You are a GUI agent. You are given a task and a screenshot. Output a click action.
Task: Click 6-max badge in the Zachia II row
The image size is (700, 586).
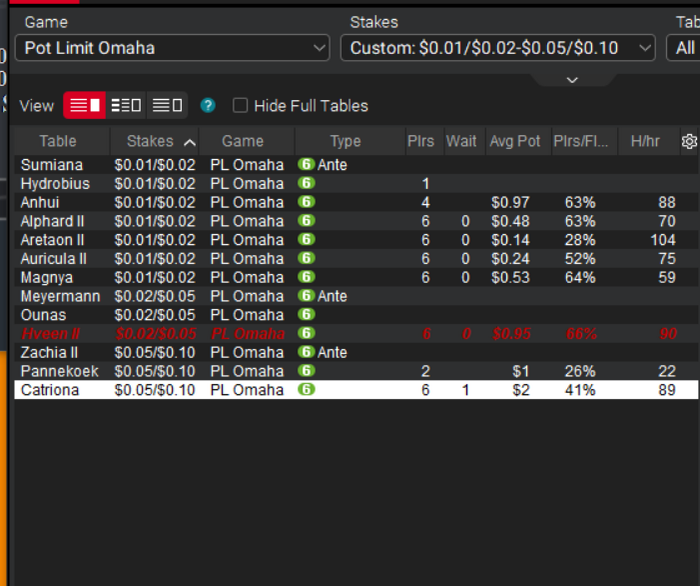click(306, 352)
